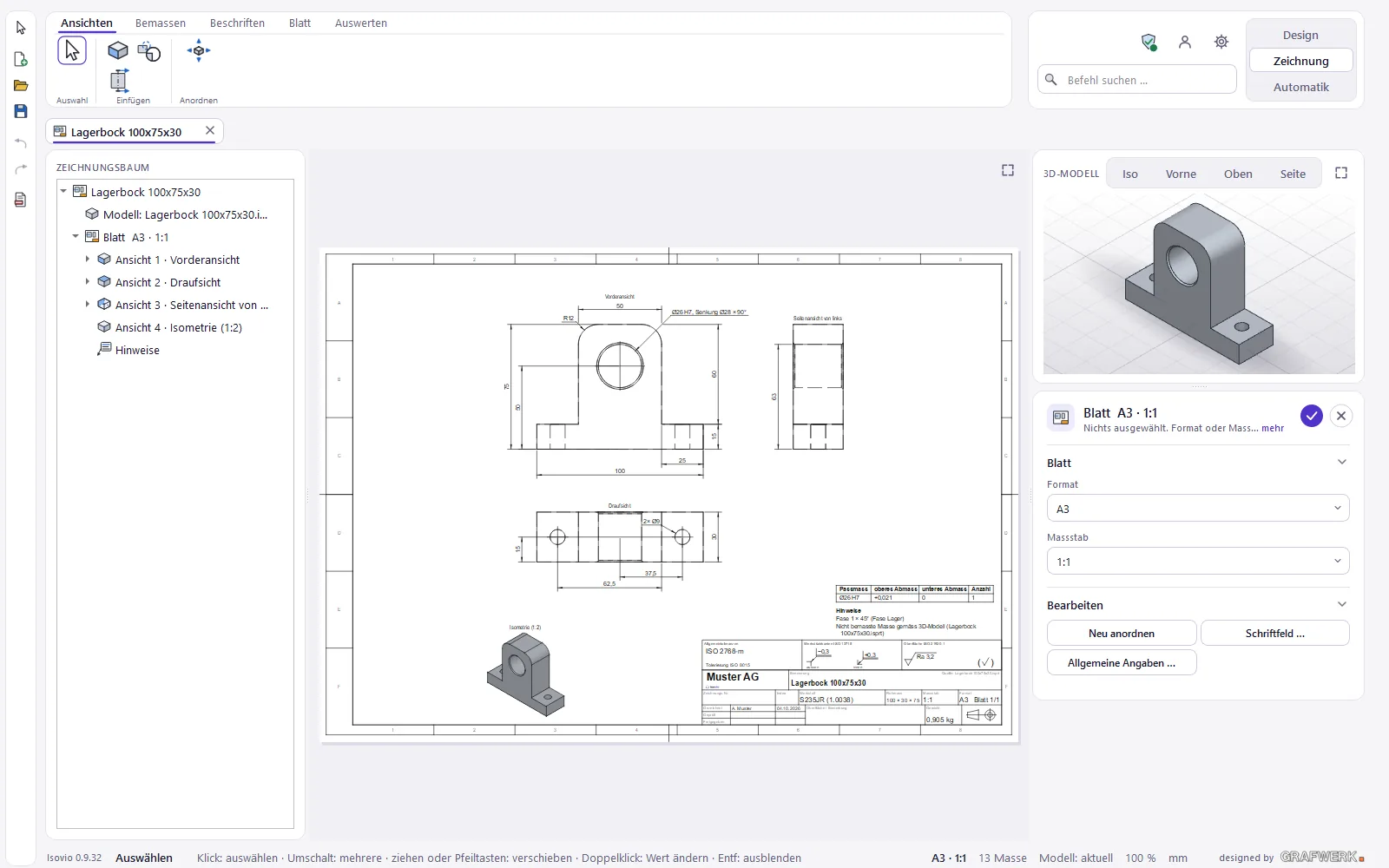Confirm sheet settings with the purple checkmark

pyautogui.click(x=1312, y=416)
